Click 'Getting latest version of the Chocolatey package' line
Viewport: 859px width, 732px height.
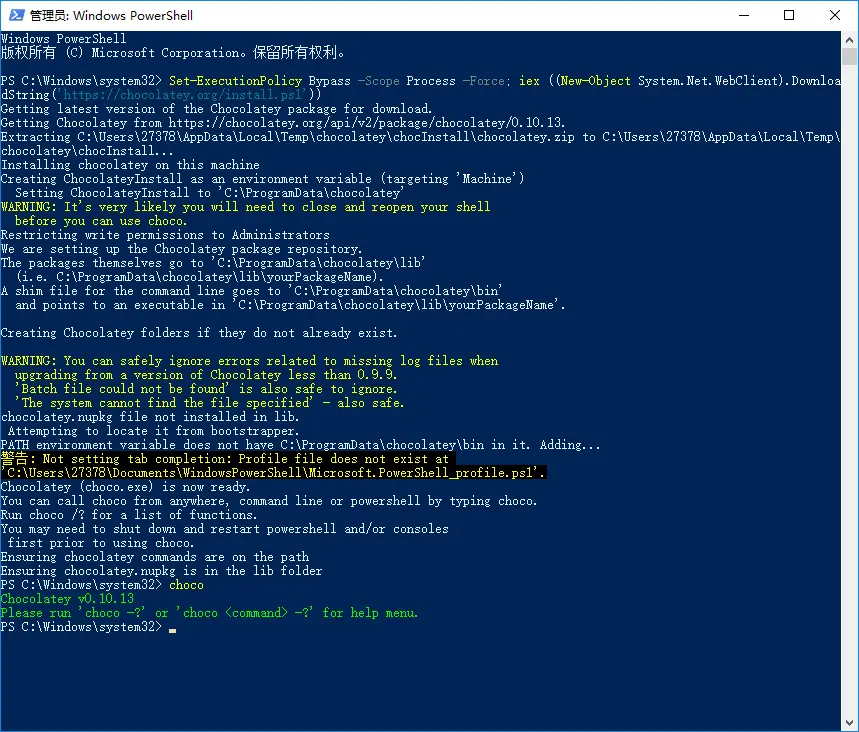point(216,109)
